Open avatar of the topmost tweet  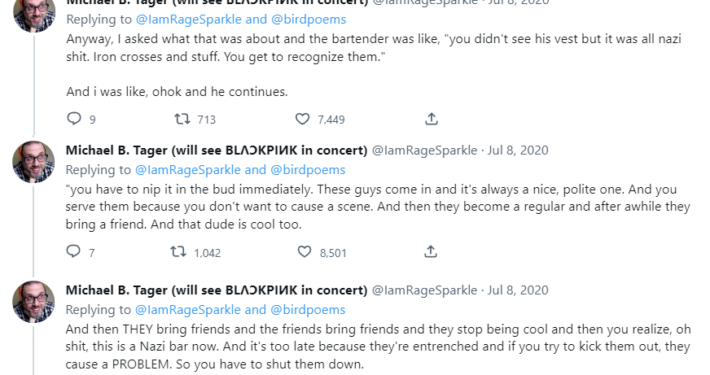click(34, 14)
